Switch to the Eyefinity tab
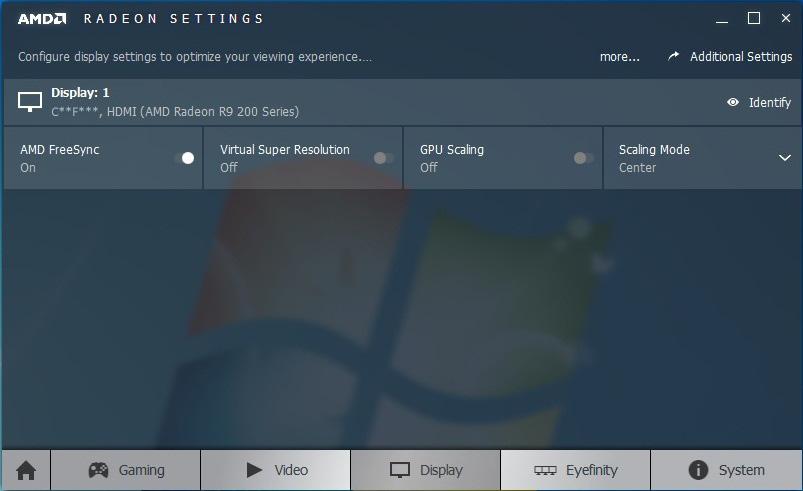Viewport: 803px width, 491px height. click(576, 470)
